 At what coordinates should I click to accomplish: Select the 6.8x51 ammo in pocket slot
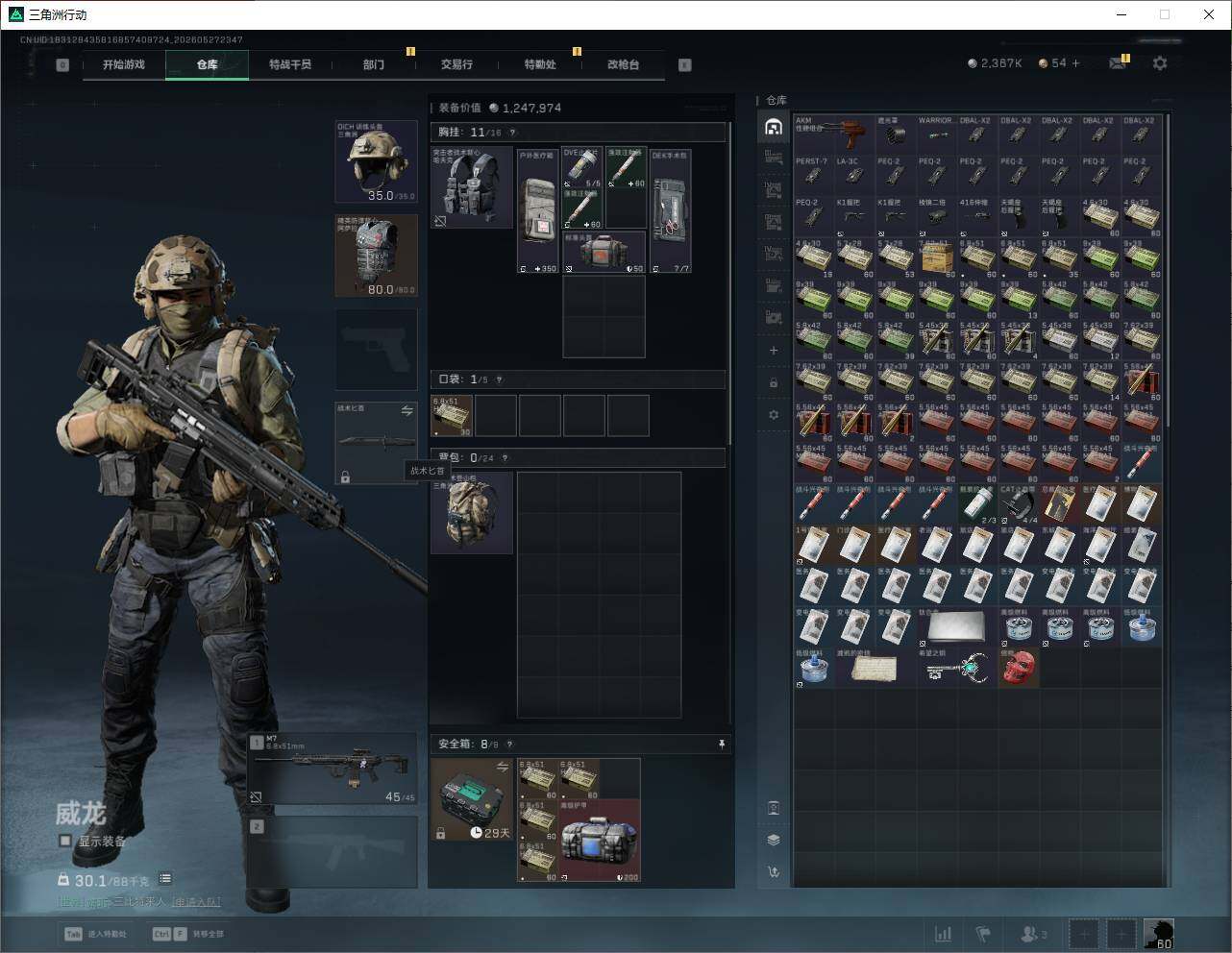[x=452, y=416]
